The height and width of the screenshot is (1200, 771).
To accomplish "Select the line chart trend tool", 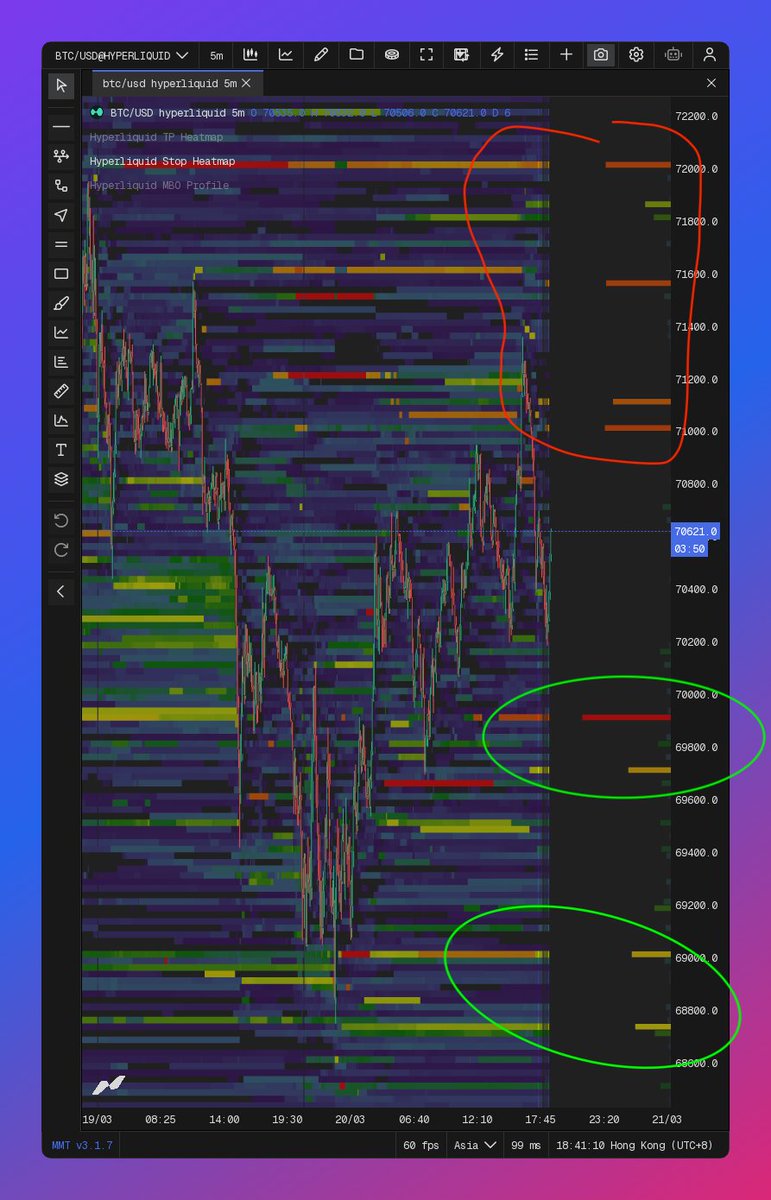I will click(61, 332).
